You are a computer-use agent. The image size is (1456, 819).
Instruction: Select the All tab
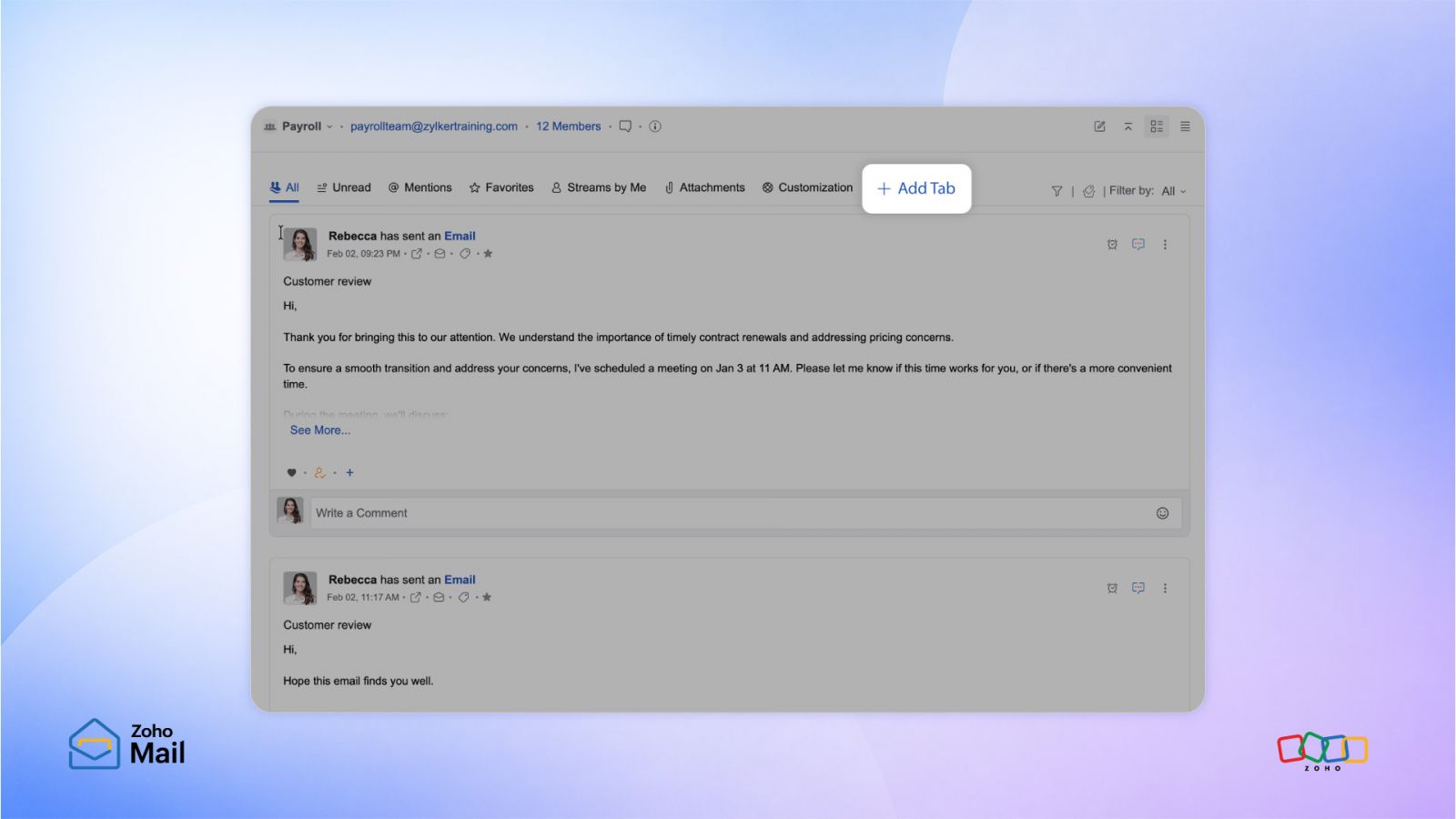(x=285, y=187)
